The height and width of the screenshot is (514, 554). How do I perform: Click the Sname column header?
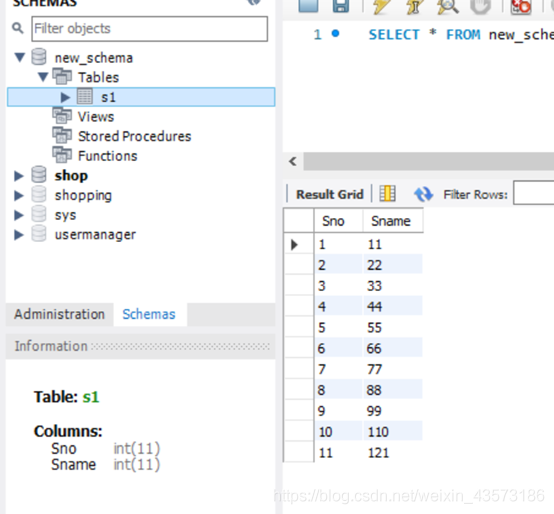[392, 221]
